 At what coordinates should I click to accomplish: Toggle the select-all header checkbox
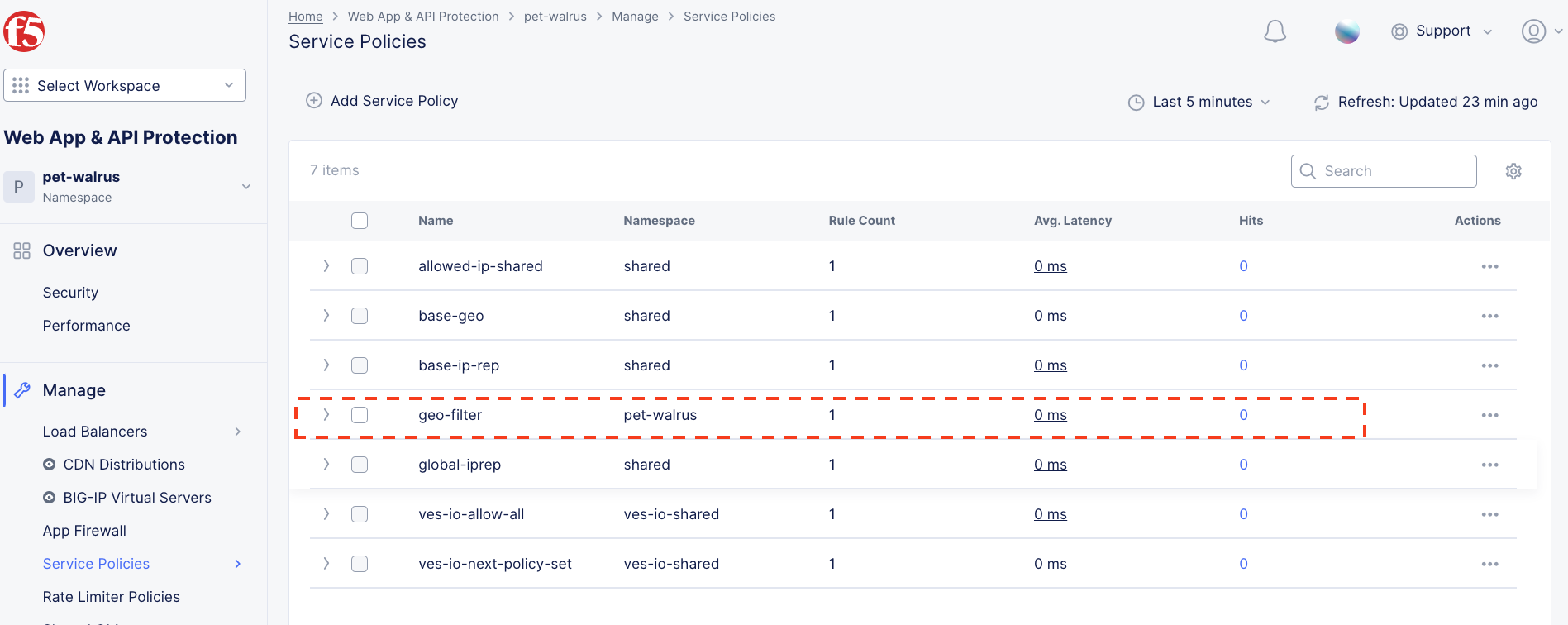point(360,221)
